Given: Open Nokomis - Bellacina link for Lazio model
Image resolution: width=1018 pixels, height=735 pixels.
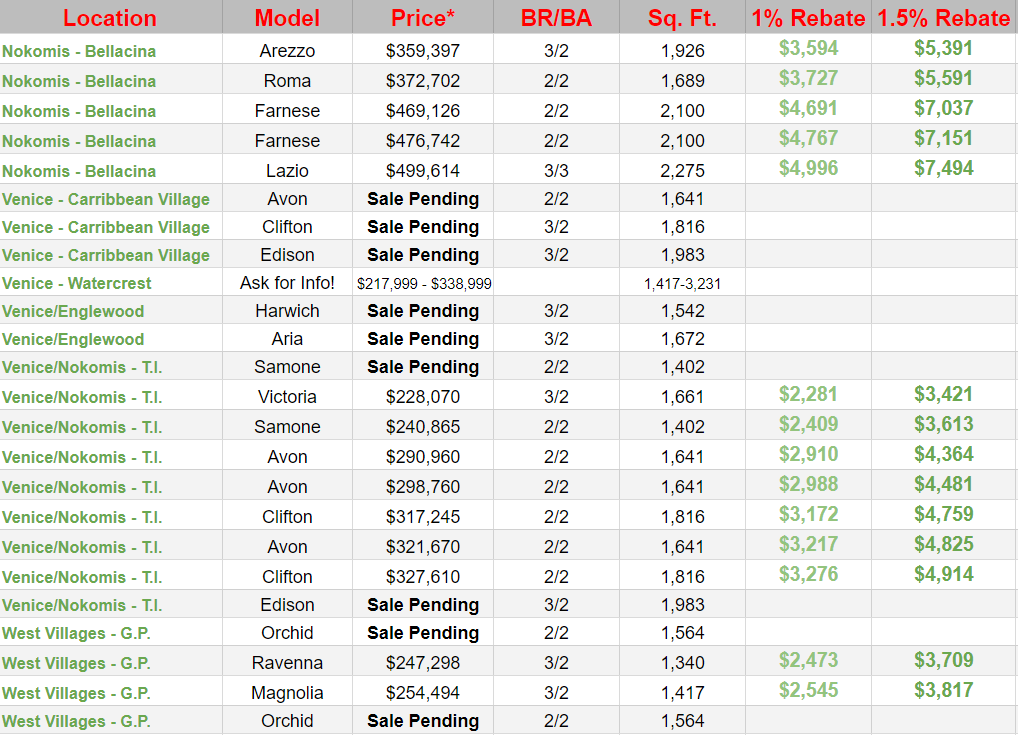Looking at the screenshot, I should [79, 171].
